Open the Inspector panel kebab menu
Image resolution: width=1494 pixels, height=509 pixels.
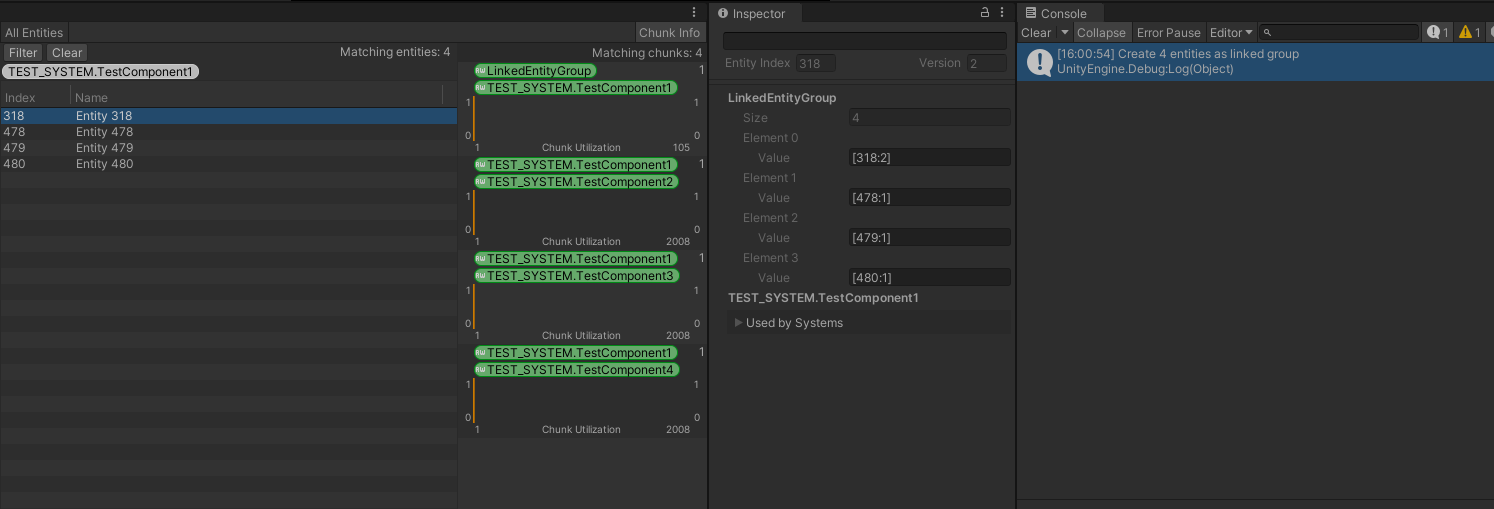[1002, 13]
